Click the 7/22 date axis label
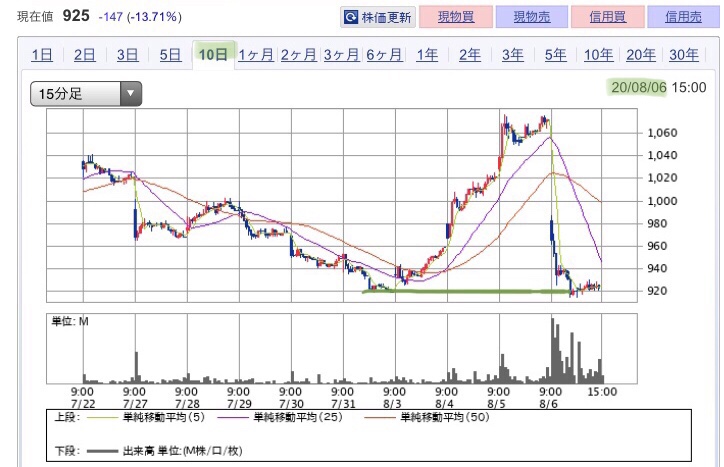Screen dimensions: 724x467 pyautogui.click(x=83, y=404)
